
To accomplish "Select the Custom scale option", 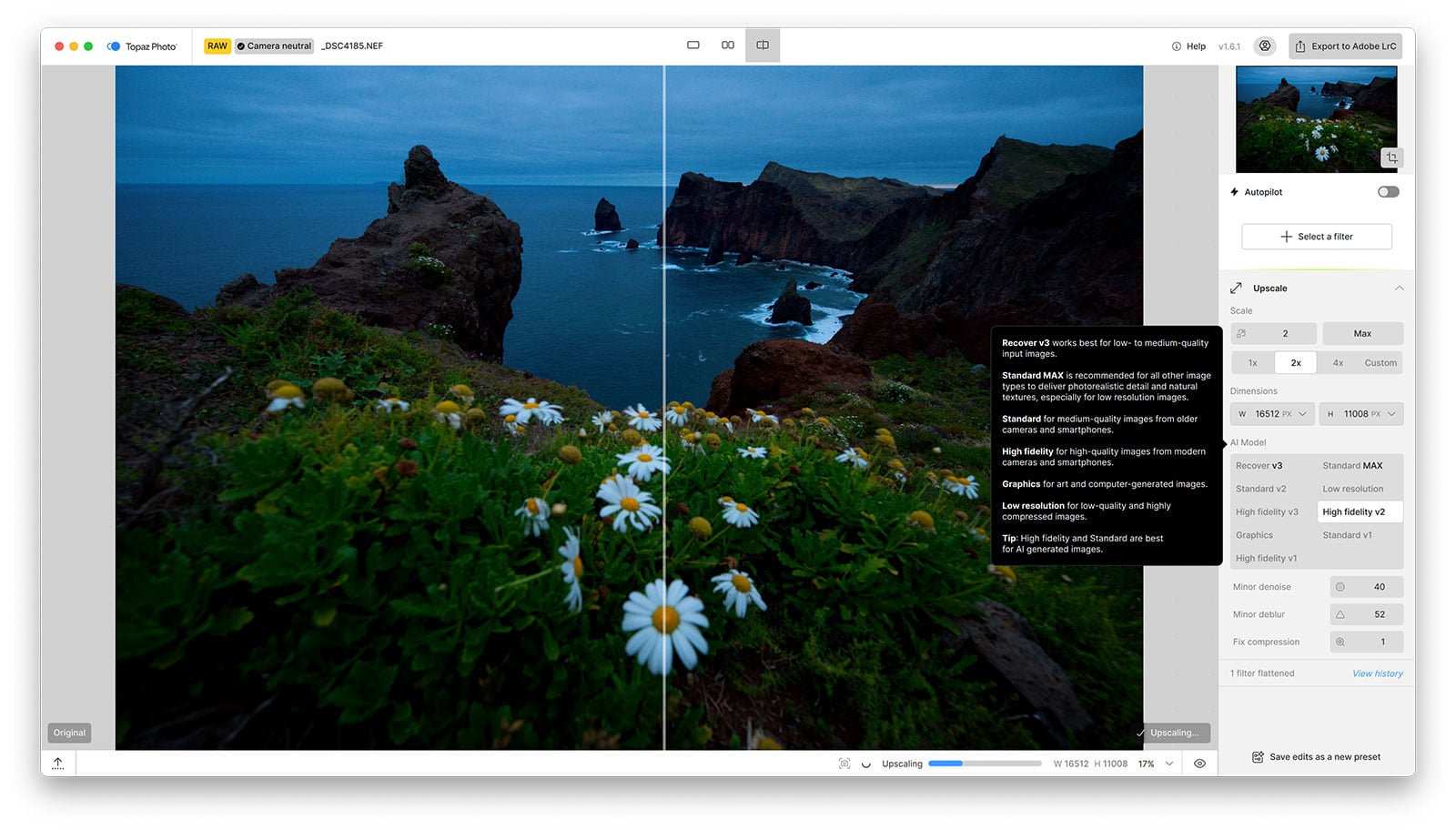I will (x=1380, y=363).
